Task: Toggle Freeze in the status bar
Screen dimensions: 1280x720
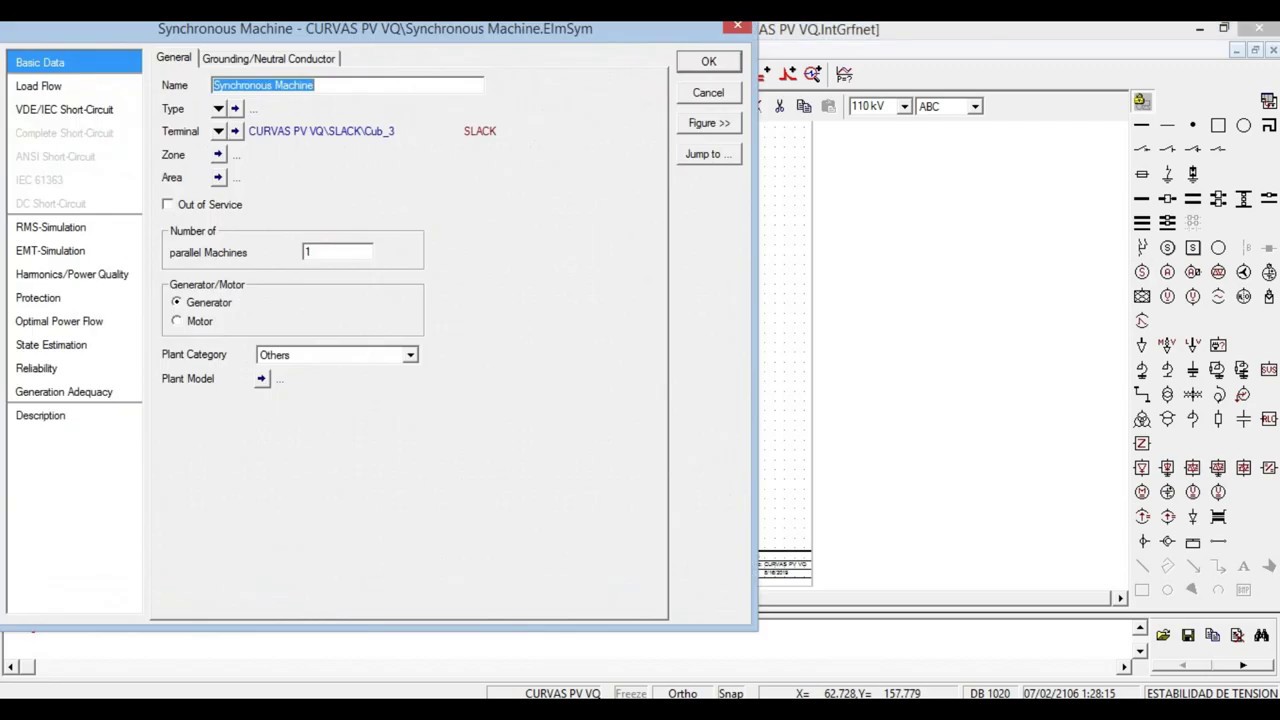Action: 631,693
